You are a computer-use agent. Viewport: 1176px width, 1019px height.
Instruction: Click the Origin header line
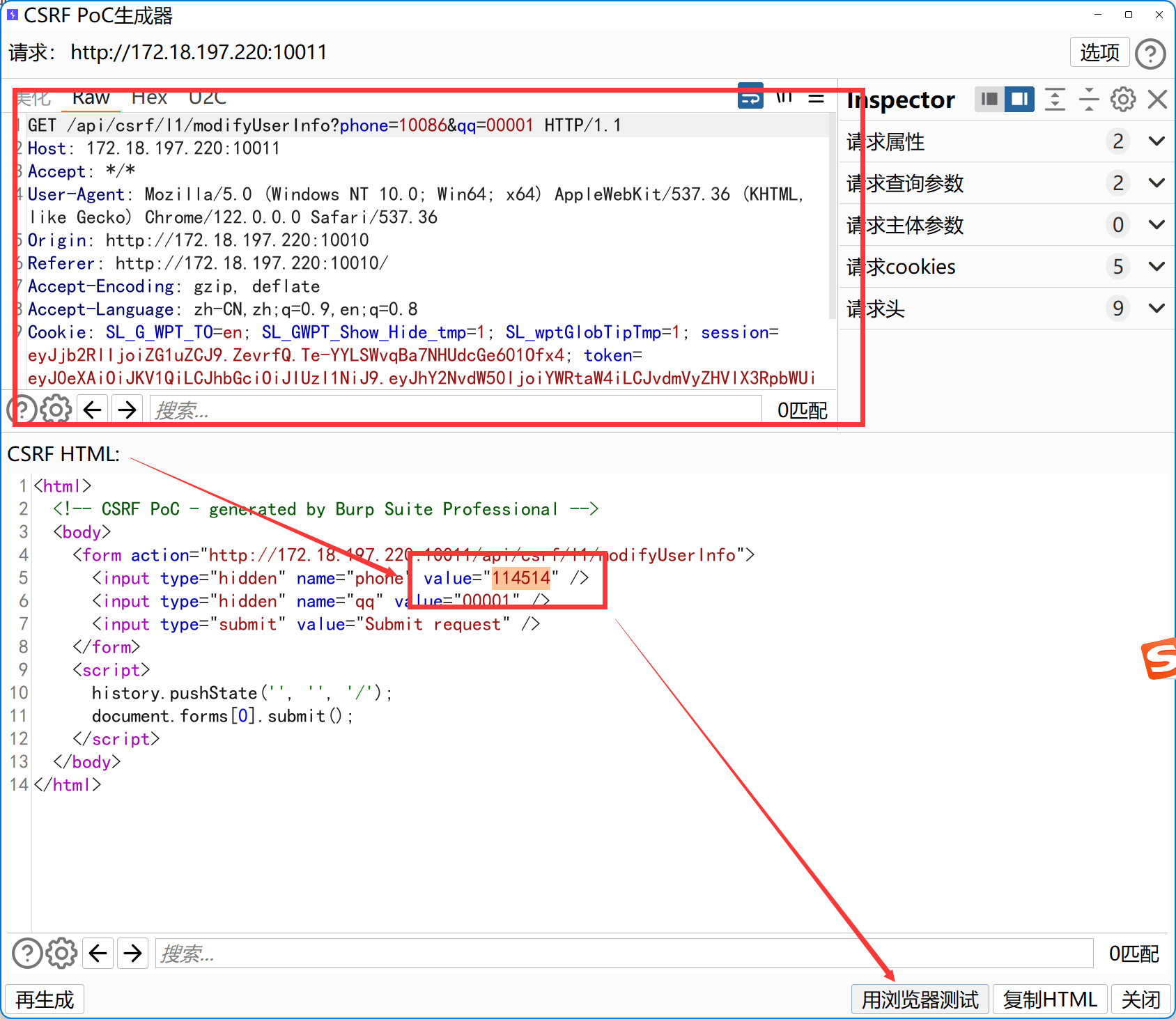[x=198, y=240]
